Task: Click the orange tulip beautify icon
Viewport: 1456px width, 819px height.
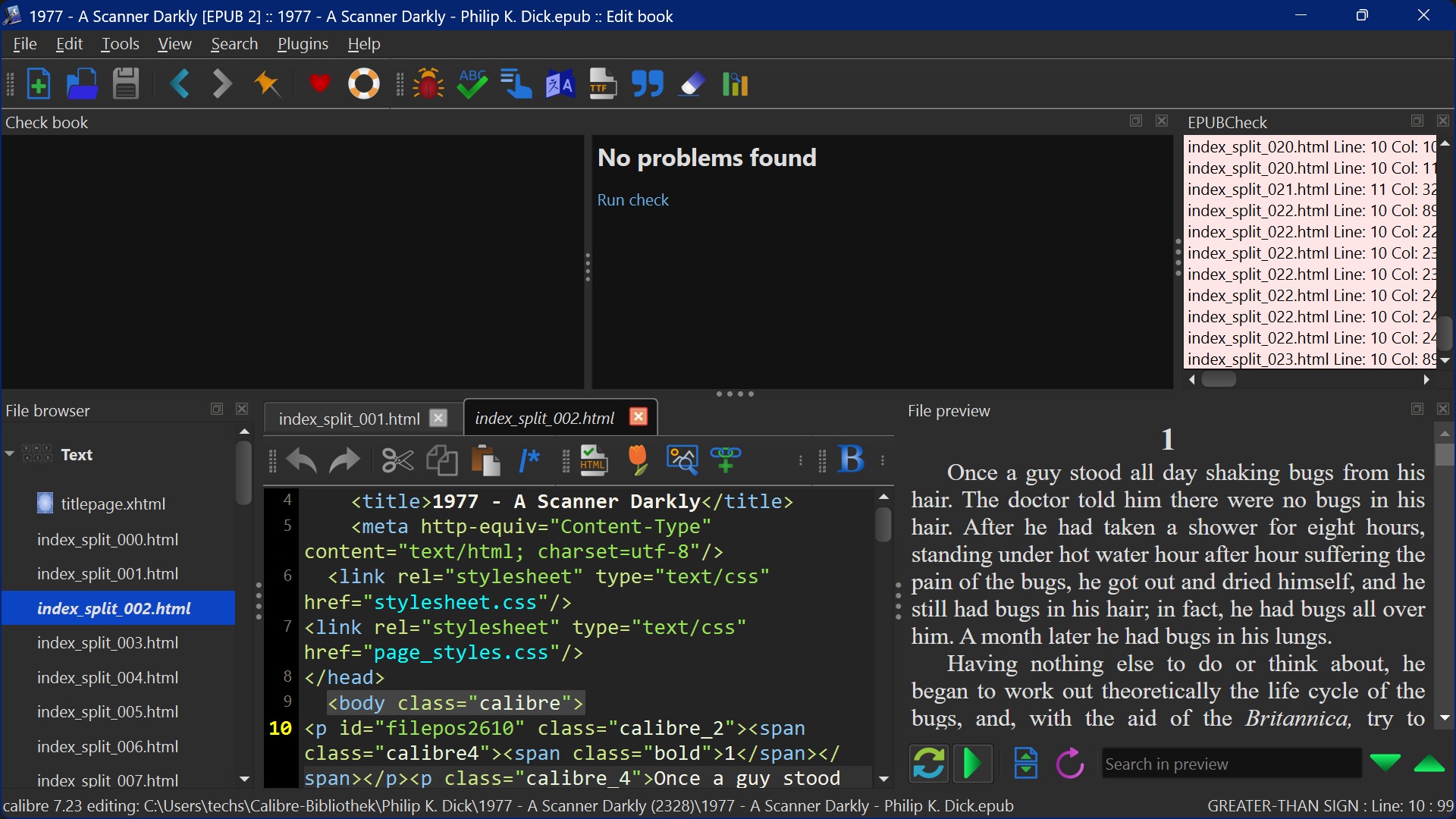Action: coord(638,460)
